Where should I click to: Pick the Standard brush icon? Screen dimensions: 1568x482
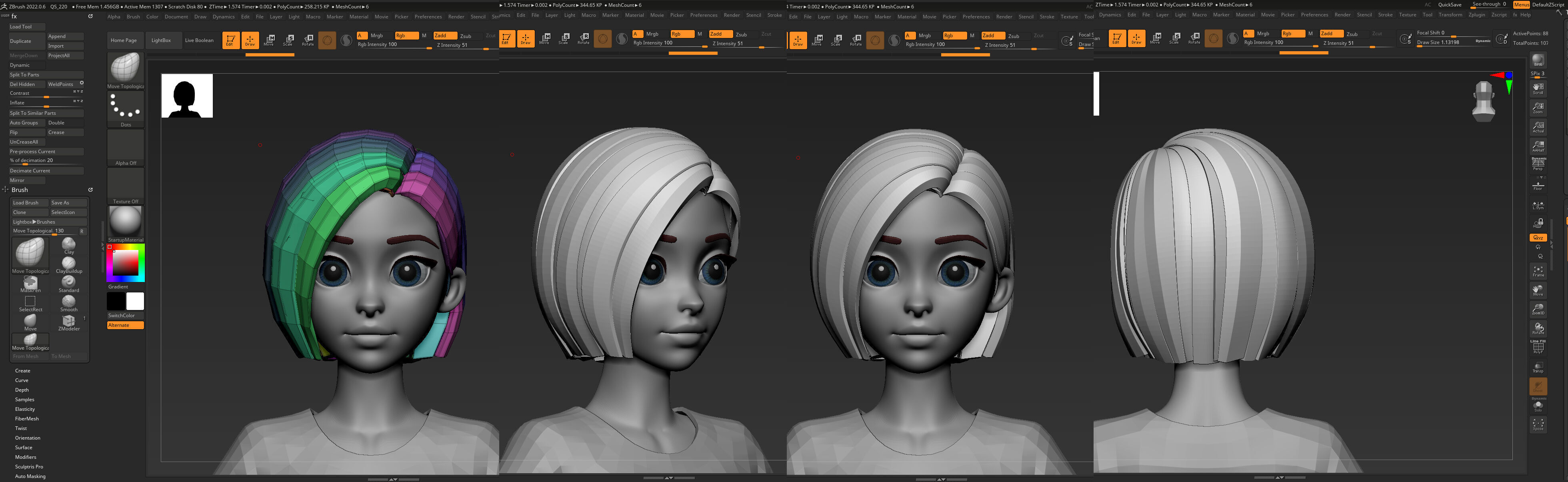coord(69,284)
